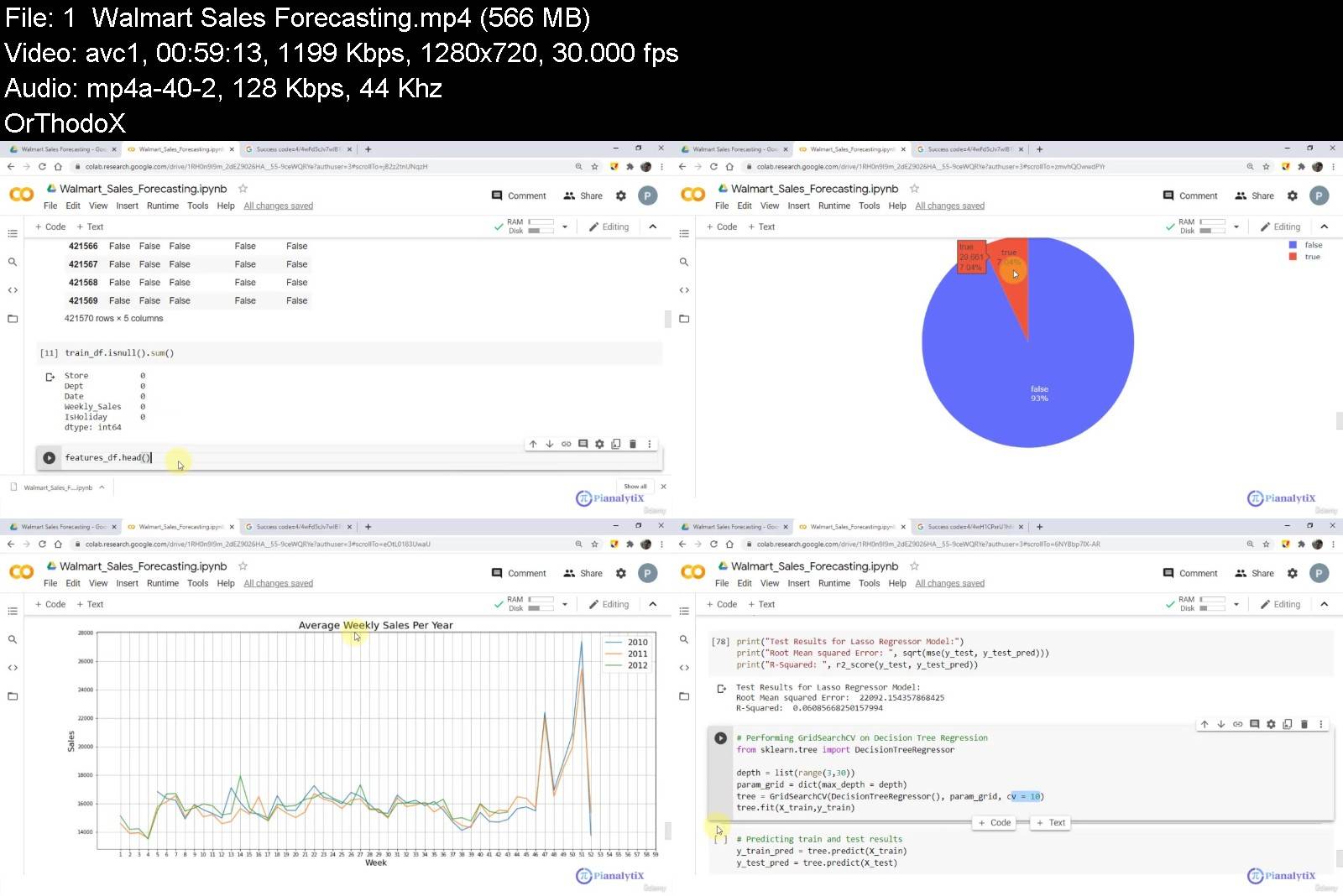Click 'All changes saved' link in pie chart frame

click(x=950, y=206)
